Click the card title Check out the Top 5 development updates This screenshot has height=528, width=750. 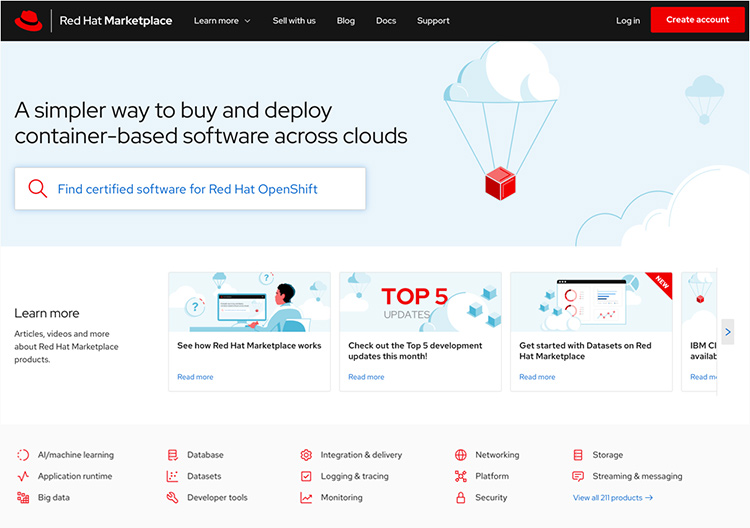[x=415, y=351]
